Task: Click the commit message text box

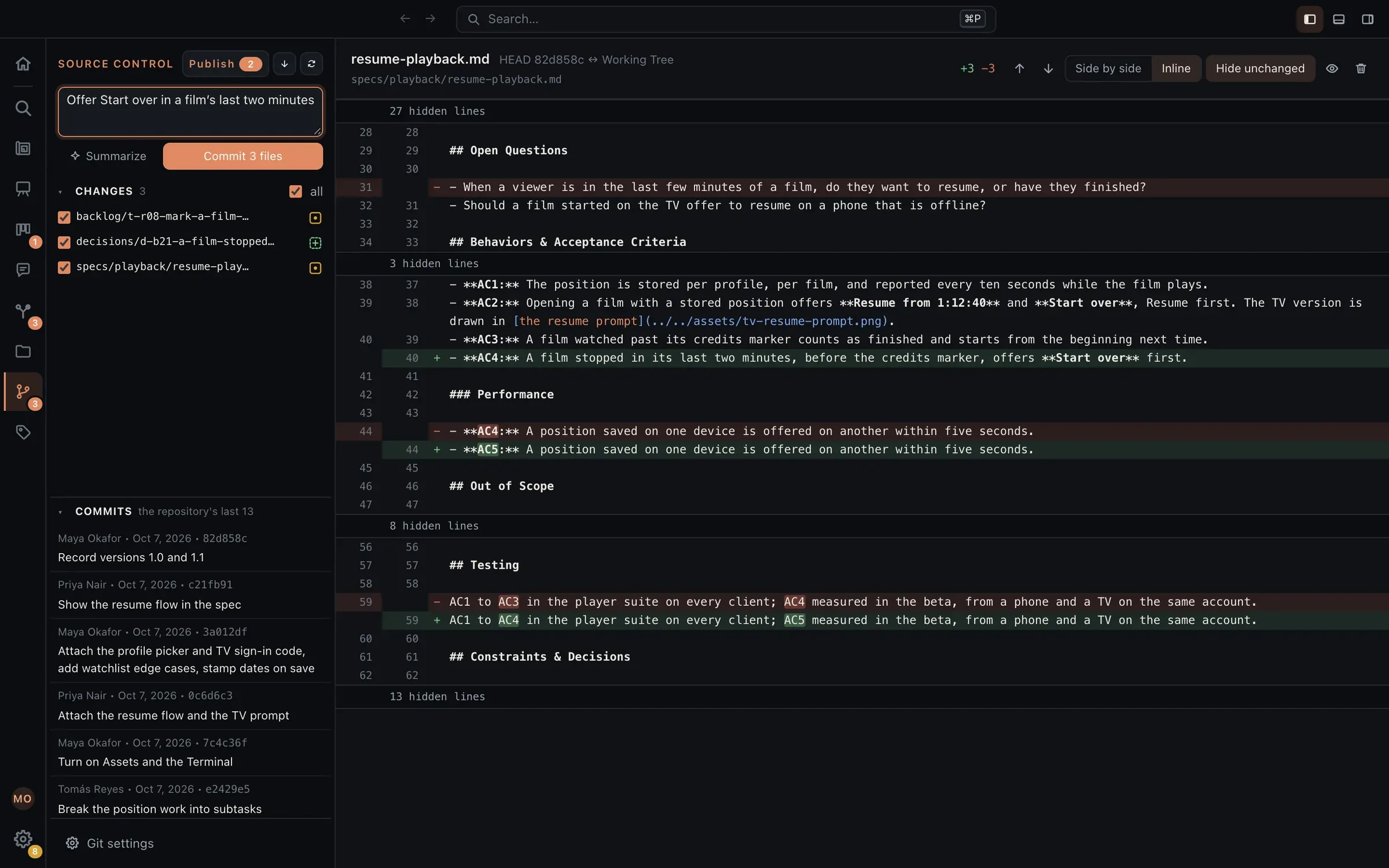Action: click(190, 112)
